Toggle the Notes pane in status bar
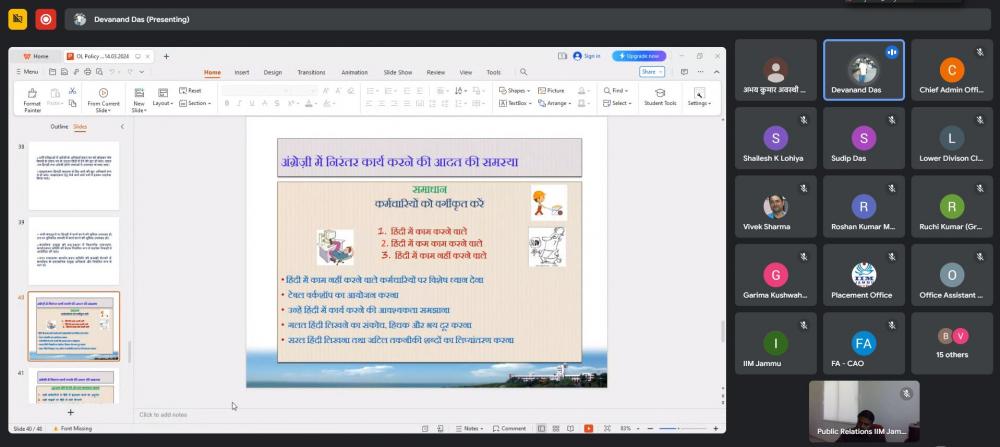The width and height of the screenshot is (1000, 447). click(473, 428)
